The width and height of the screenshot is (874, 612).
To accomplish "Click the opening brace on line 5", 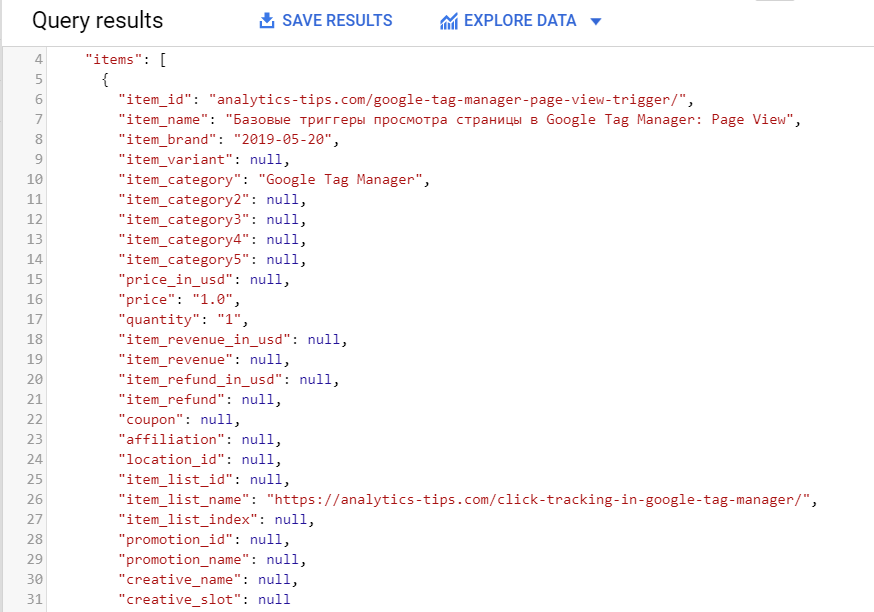I will (105, 80).
